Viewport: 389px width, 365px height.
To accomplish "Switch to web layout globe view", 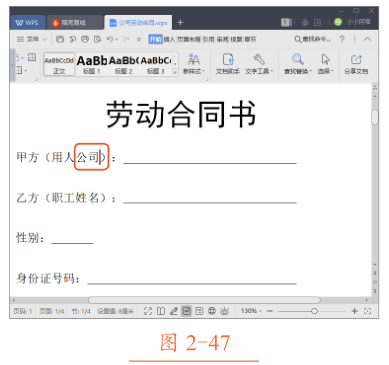I will tap(212, 311).
